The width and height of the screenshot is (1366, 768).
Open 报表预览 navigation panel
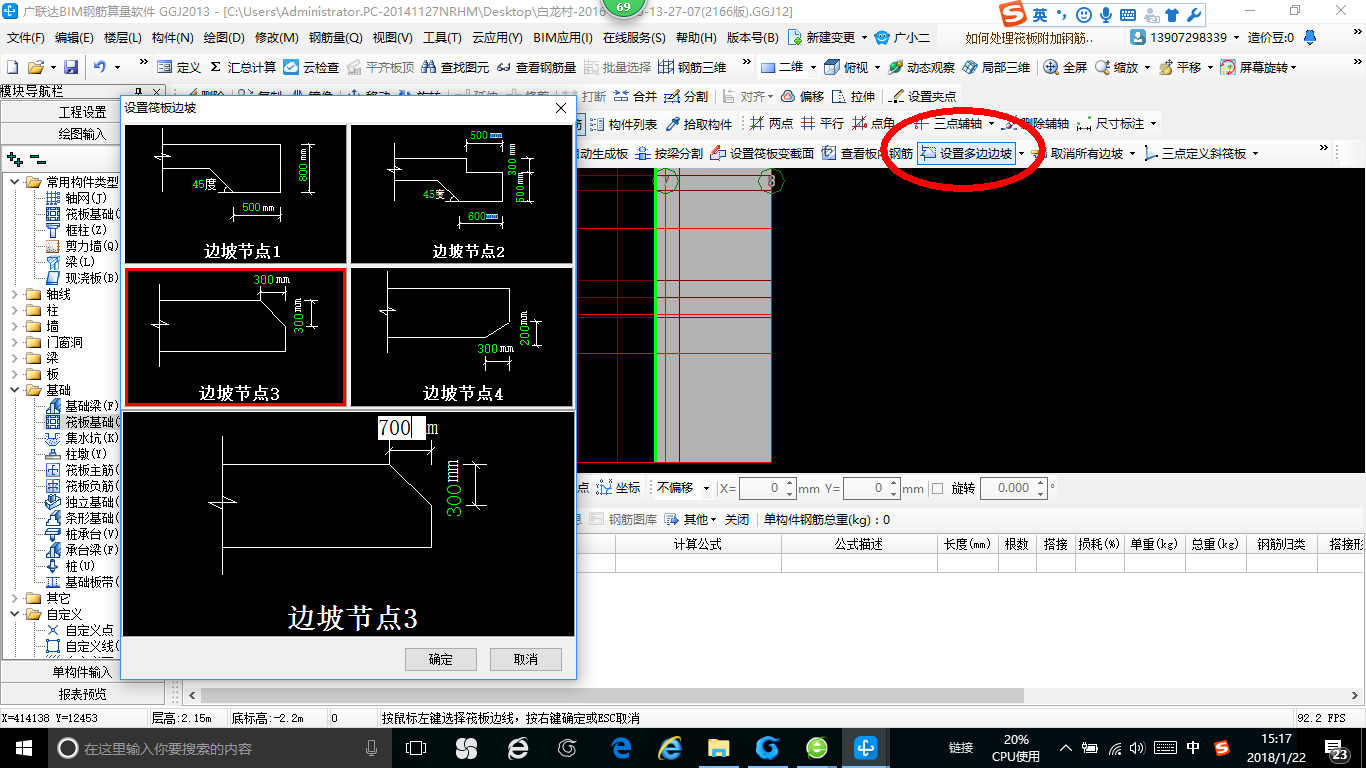pyautogui.click(x=82, y=694)
